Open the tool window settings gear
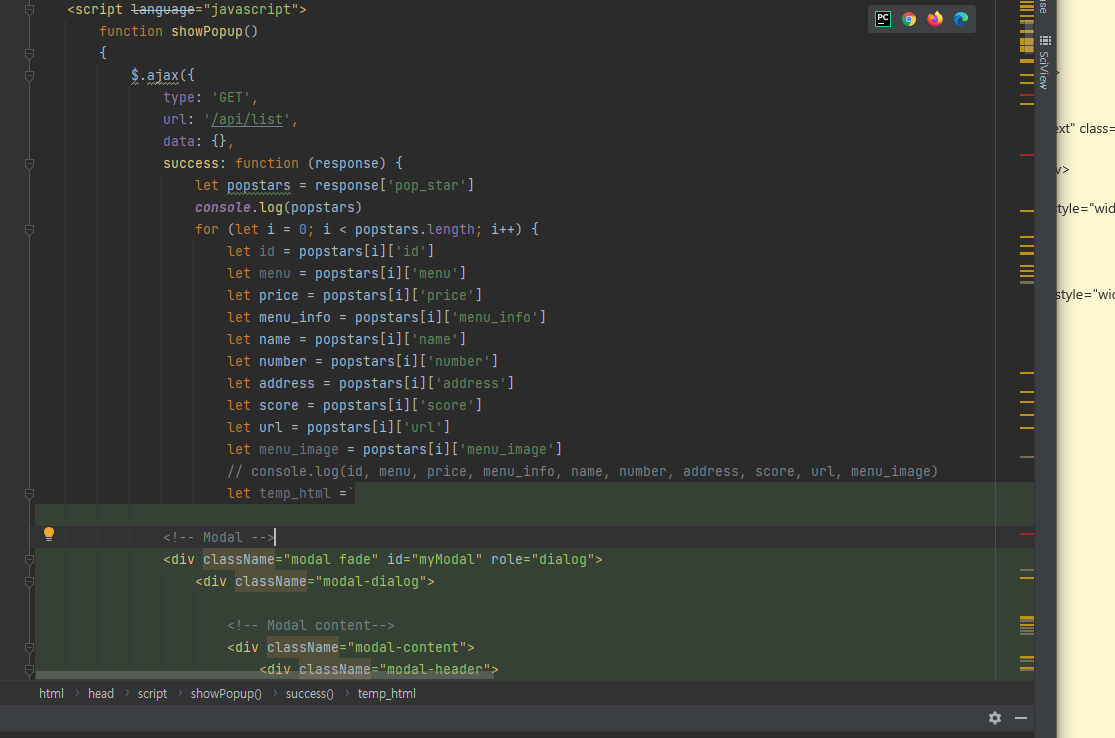1115x738 pixels. tap(995, 718)
